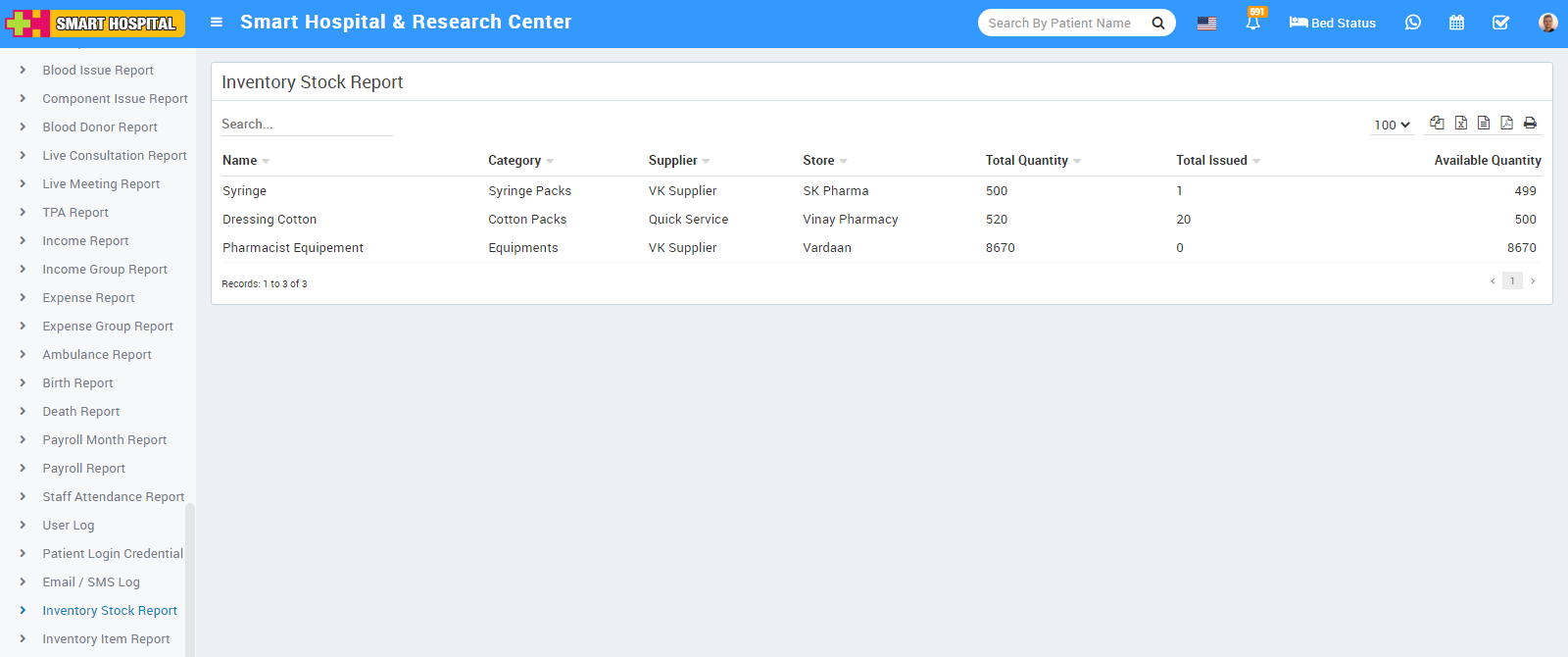1568x657 pixels.
Task: Open the notifications bell
Action: click(1252, 23)
